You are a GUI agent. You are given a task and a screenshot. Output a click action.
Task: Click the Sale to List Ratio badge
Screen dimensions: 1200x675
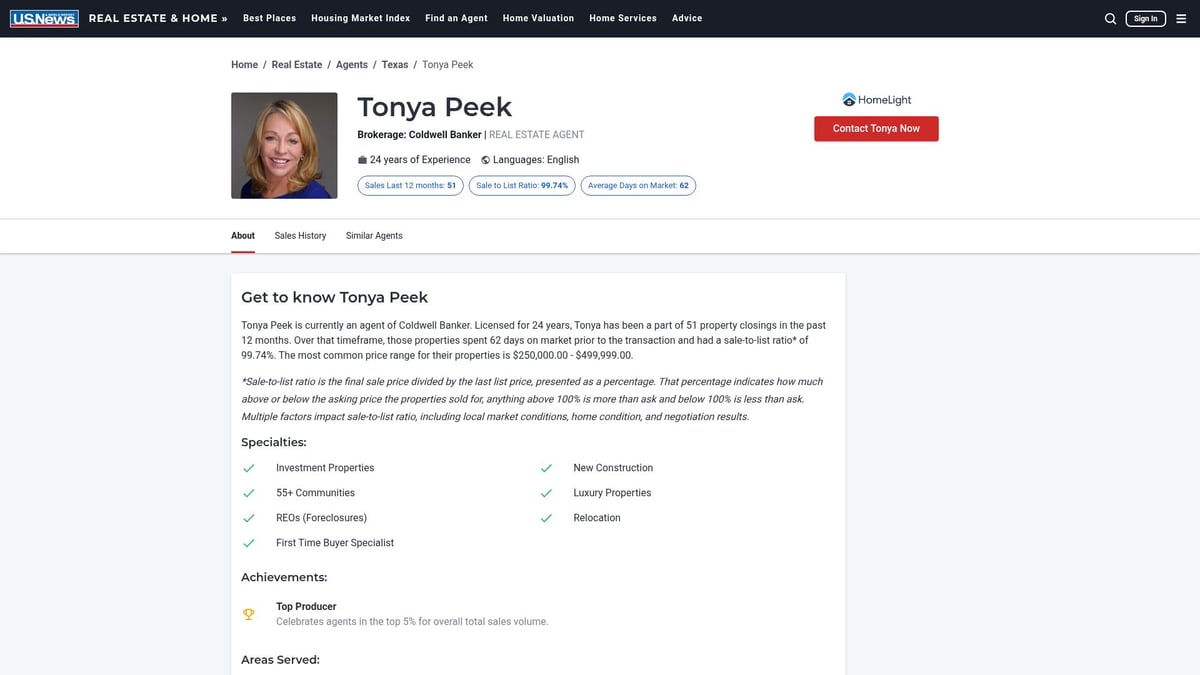coord(521,185)
